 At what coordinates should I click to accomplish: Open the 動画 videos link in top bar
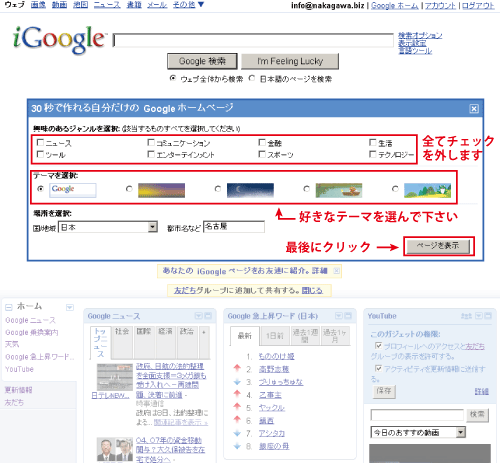click(59, 5)
